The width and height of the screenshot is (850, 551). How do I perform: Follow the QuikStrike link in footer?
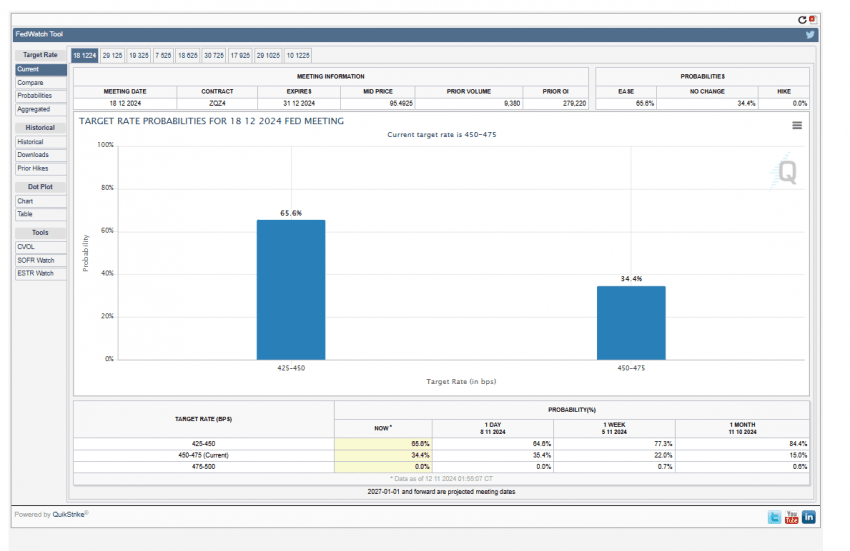[68, 515]
